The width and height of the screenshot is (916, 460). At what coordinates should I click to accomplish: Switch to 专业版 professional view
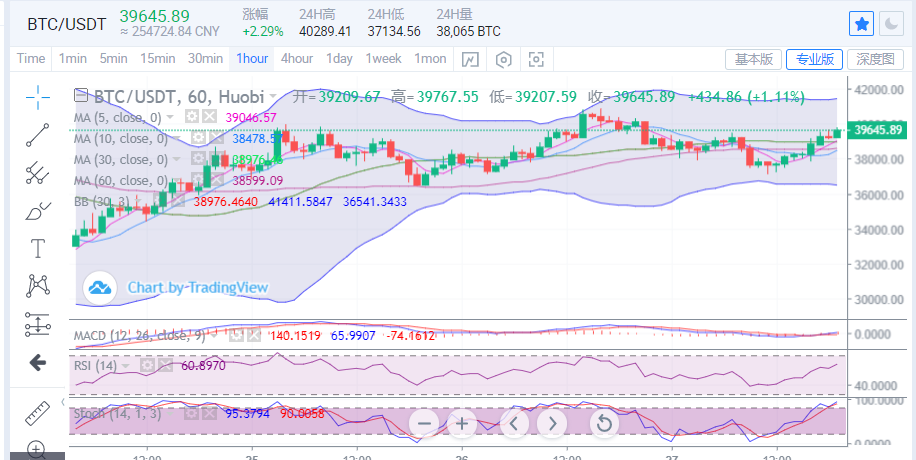click(x=814, y=59)
